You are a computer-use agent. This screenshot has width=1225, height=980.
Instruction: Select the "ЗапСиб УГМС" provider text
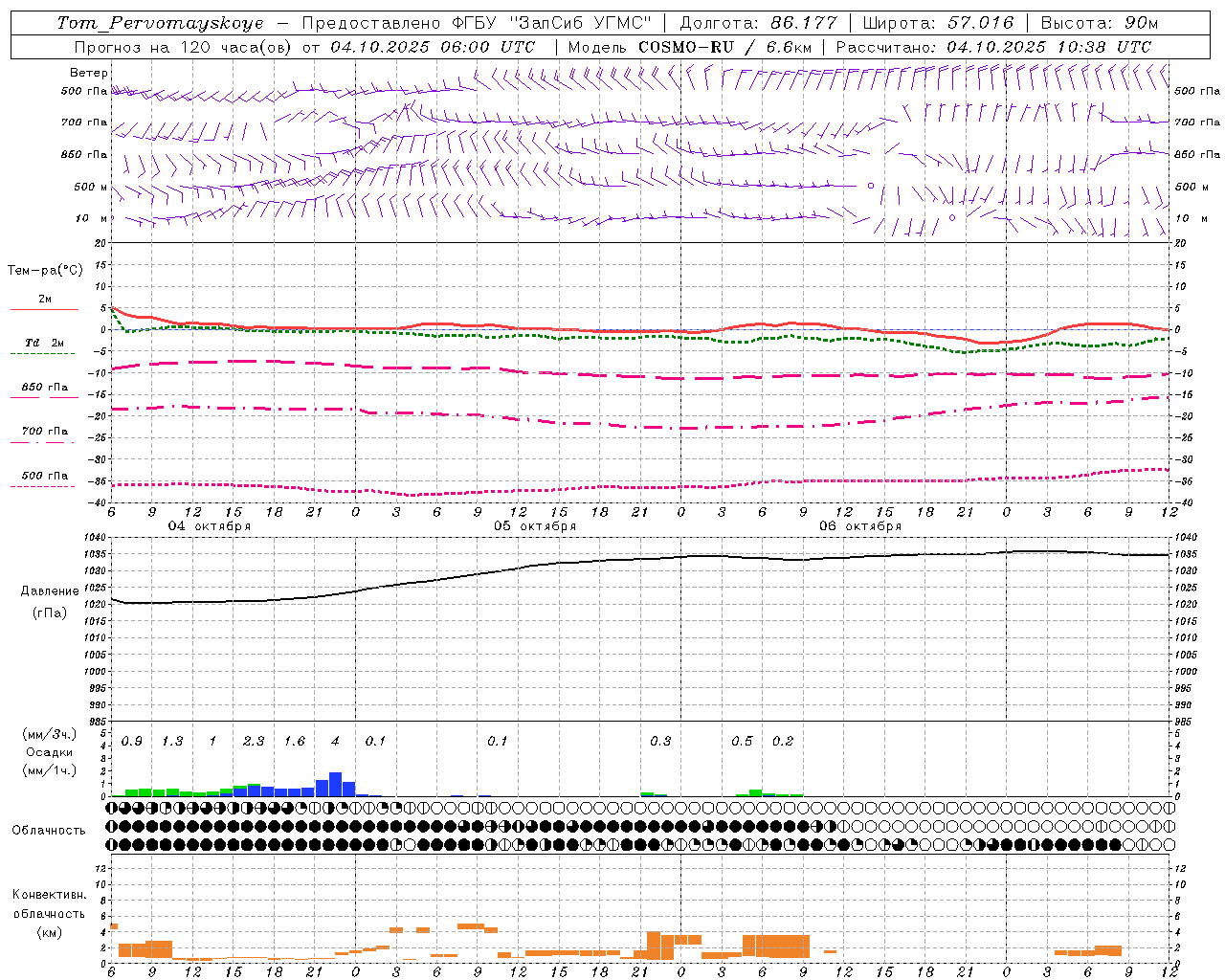pyautogui.click(x=583, y=23)
